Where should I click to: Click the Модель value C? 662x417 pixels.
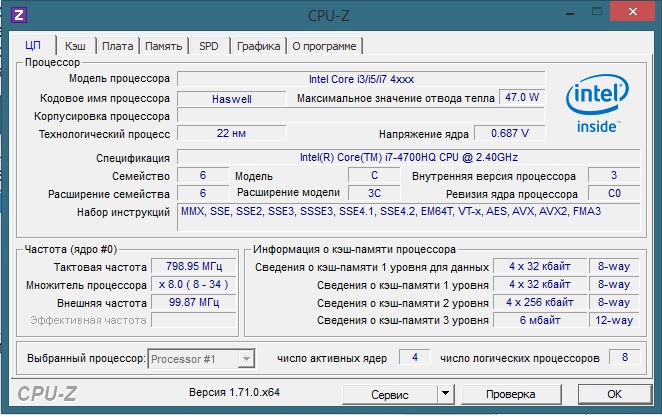(374, 175)
